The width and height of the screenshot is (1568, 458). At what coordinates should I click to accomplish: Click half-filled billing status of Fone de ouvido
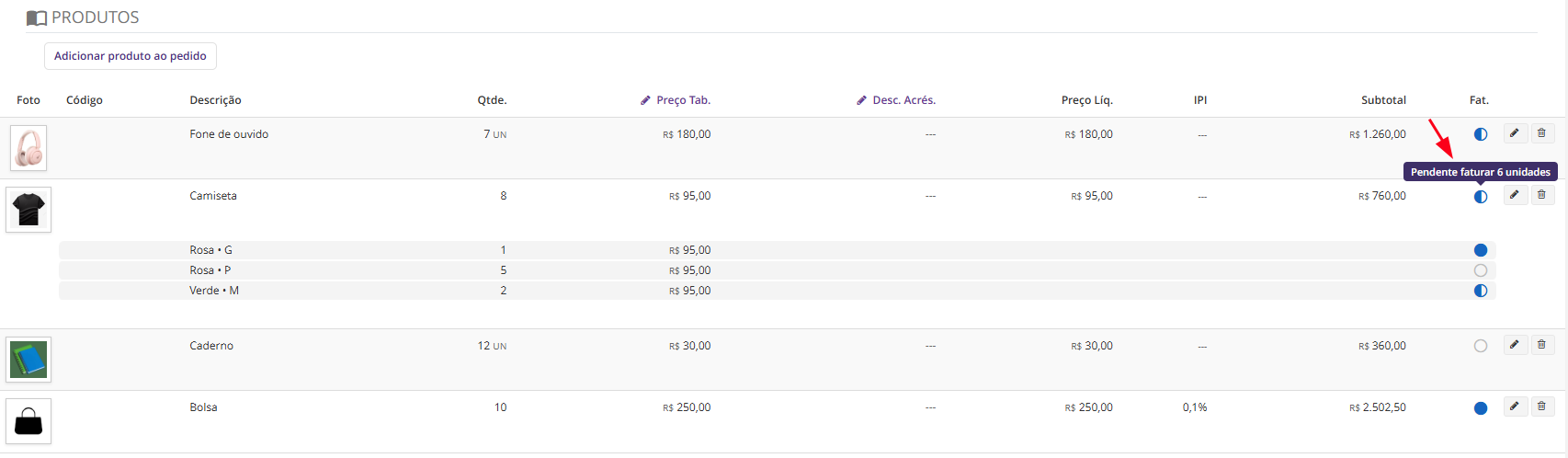coord(1481,134)
